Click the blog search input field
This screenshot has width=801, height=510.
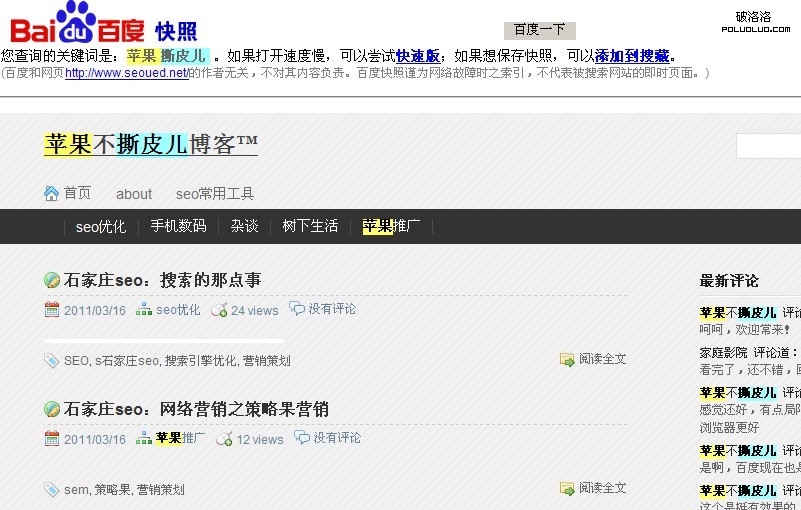pyautogui.click(x=768, y=146)
